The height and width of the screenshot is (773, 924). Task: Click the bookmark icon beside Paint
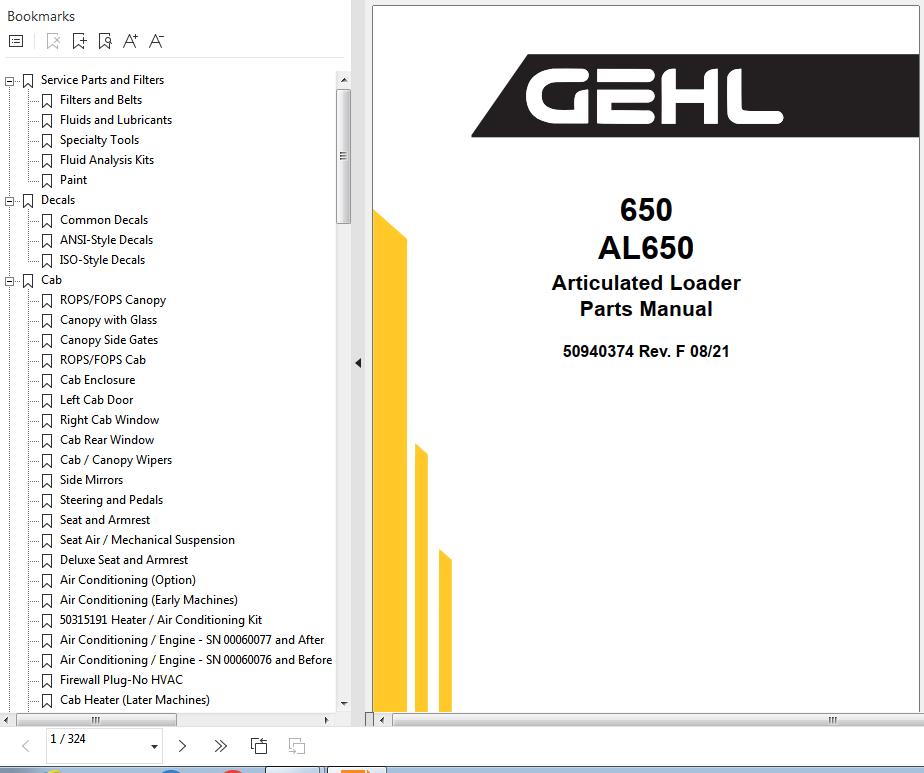pyautogui.click(x=47, y=181)
